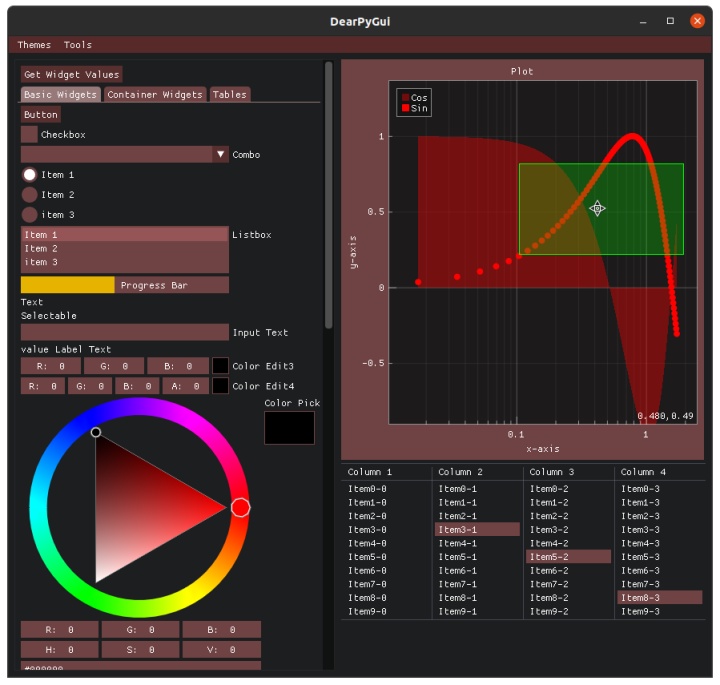Click the Color Pick preview swatch
The height and width of the screenshot is (685, 720).
click(289, 428)
